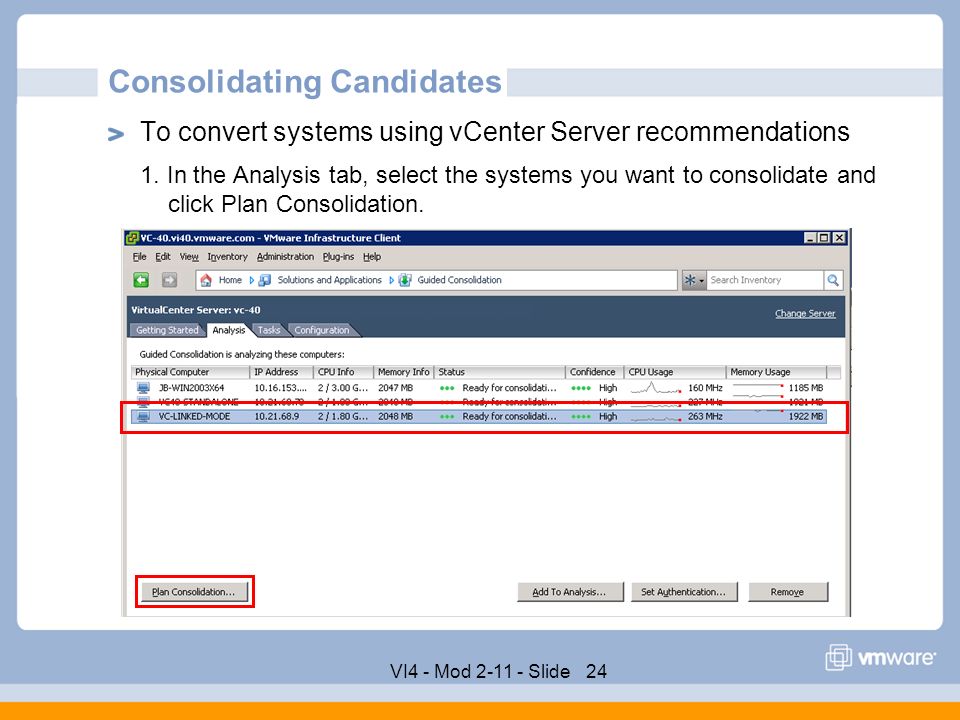Sort by the Status column header

pyautogui.click(x=500, y=372)
